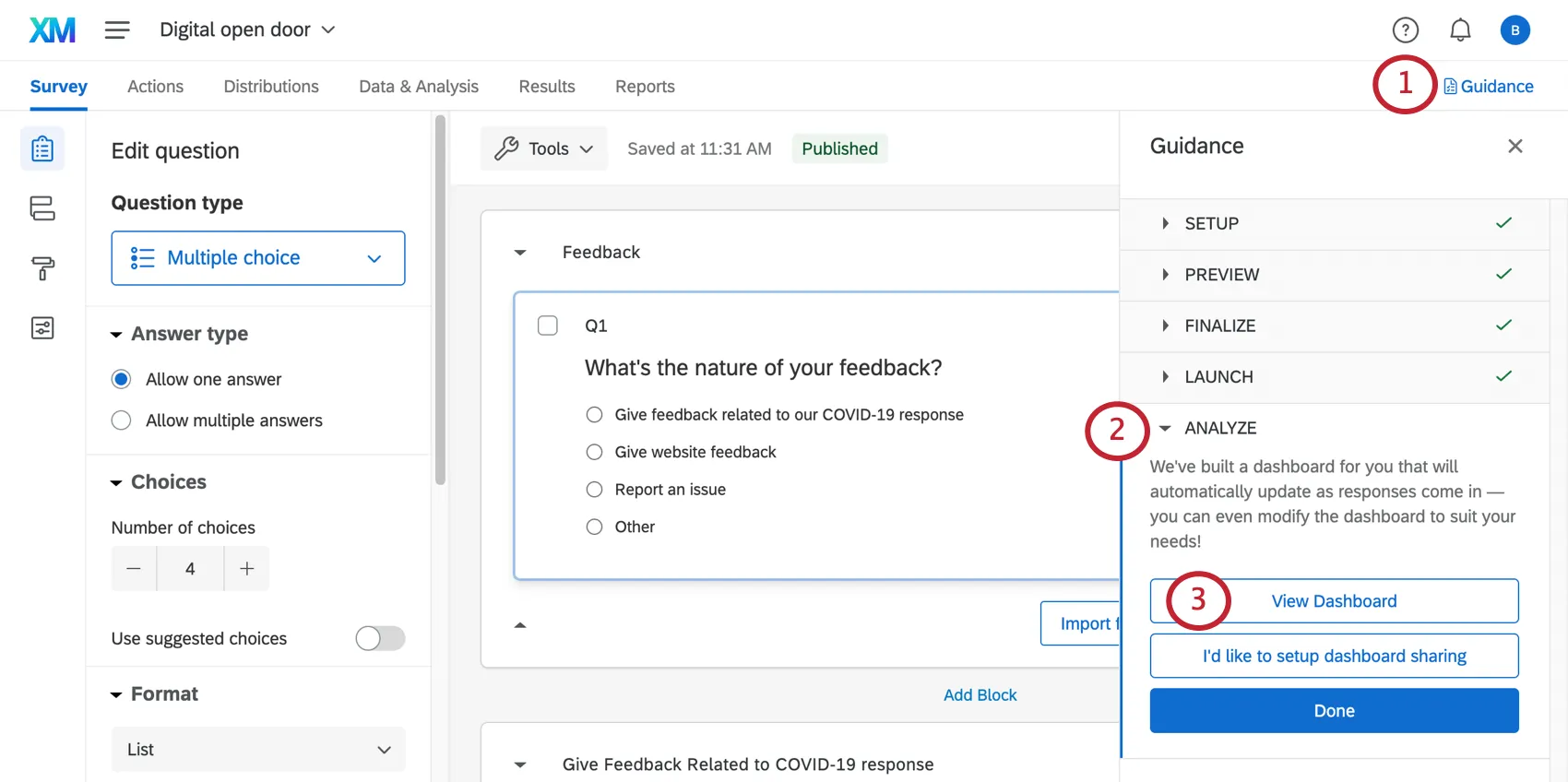Select the survey builder clipboard icon
The image size is (1568, 782).
42,148
